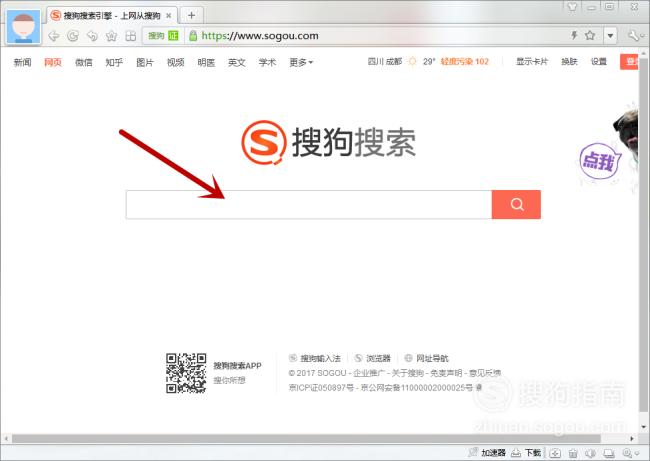Open the 企业推广 footer link

coord(369,373)
